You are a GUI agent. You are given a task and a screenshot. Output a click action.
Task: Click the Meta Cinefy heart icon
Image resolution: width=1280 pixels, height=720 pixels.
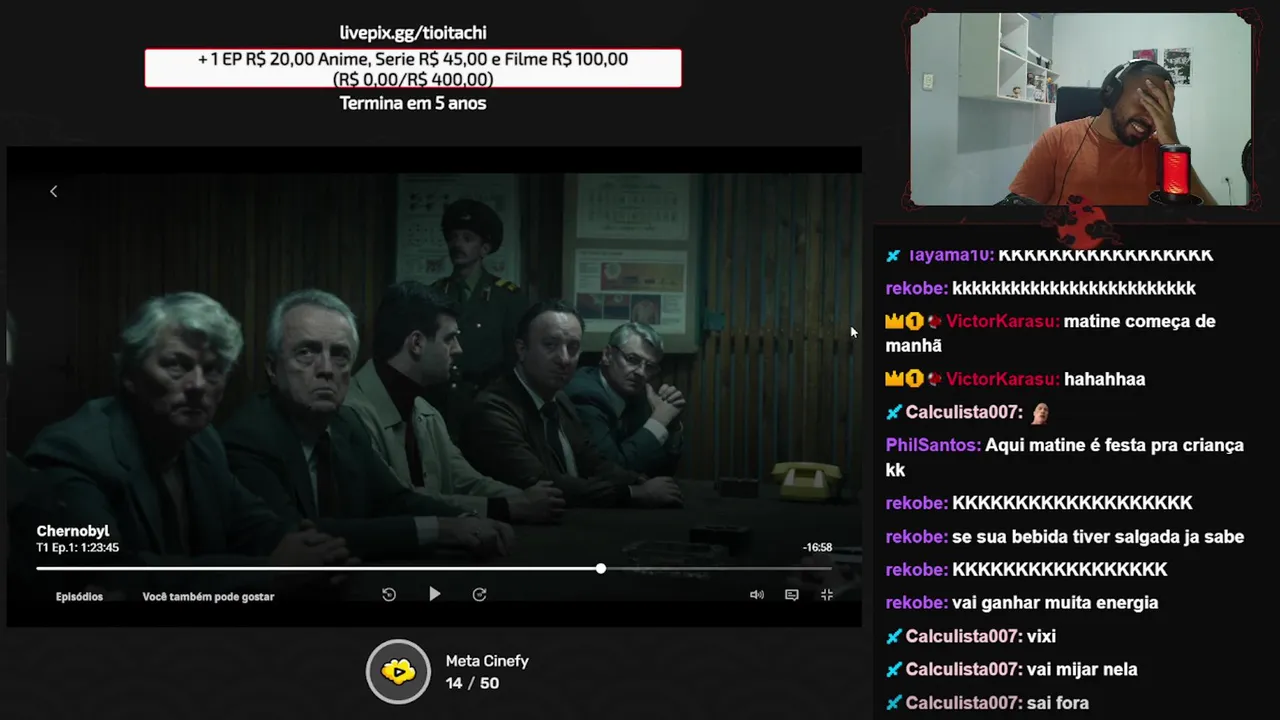pos(398,671)
